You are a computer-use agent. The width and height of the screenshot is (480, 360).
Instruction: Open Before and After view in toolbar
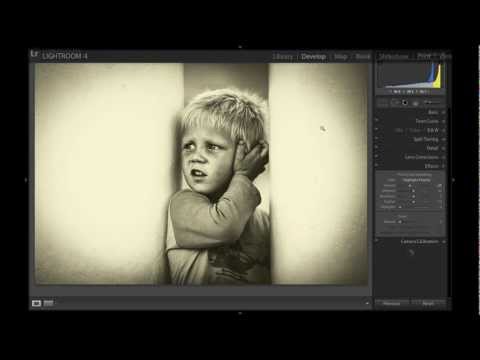[48, 303]
